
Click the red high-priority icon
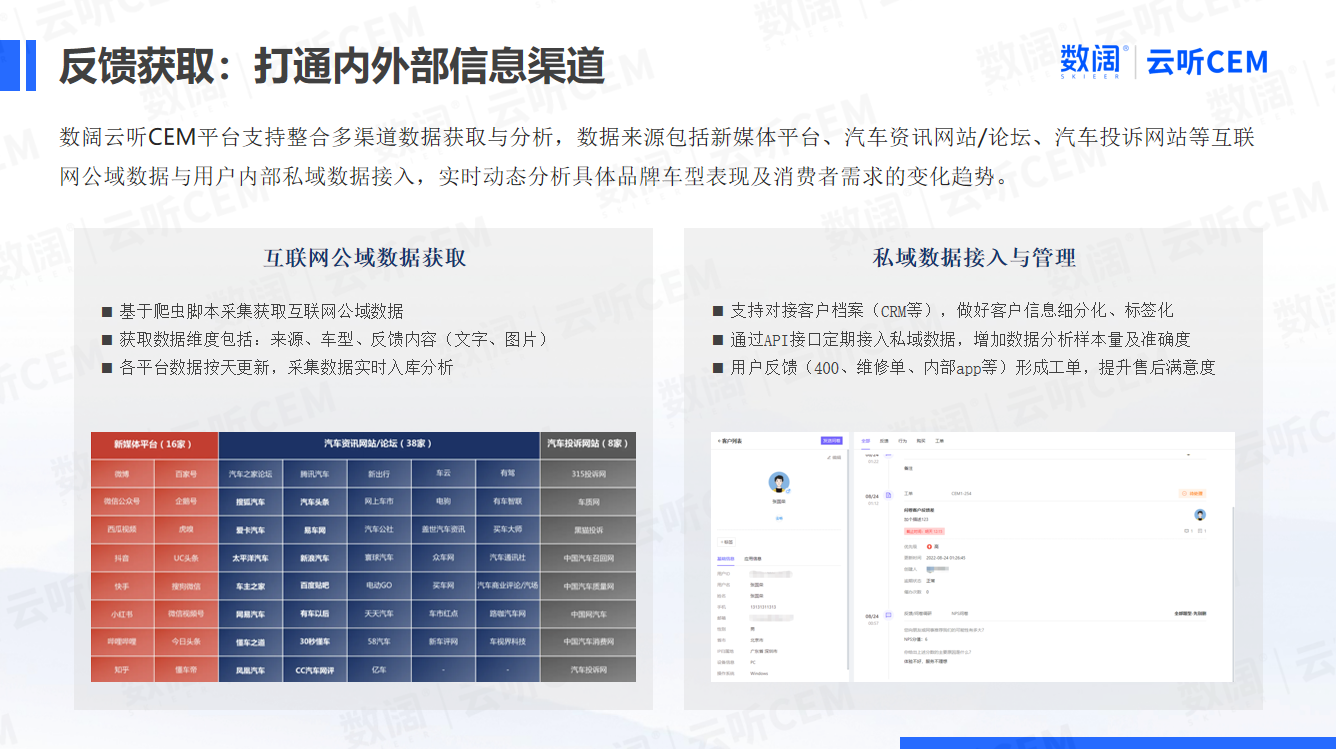point(929,547)
